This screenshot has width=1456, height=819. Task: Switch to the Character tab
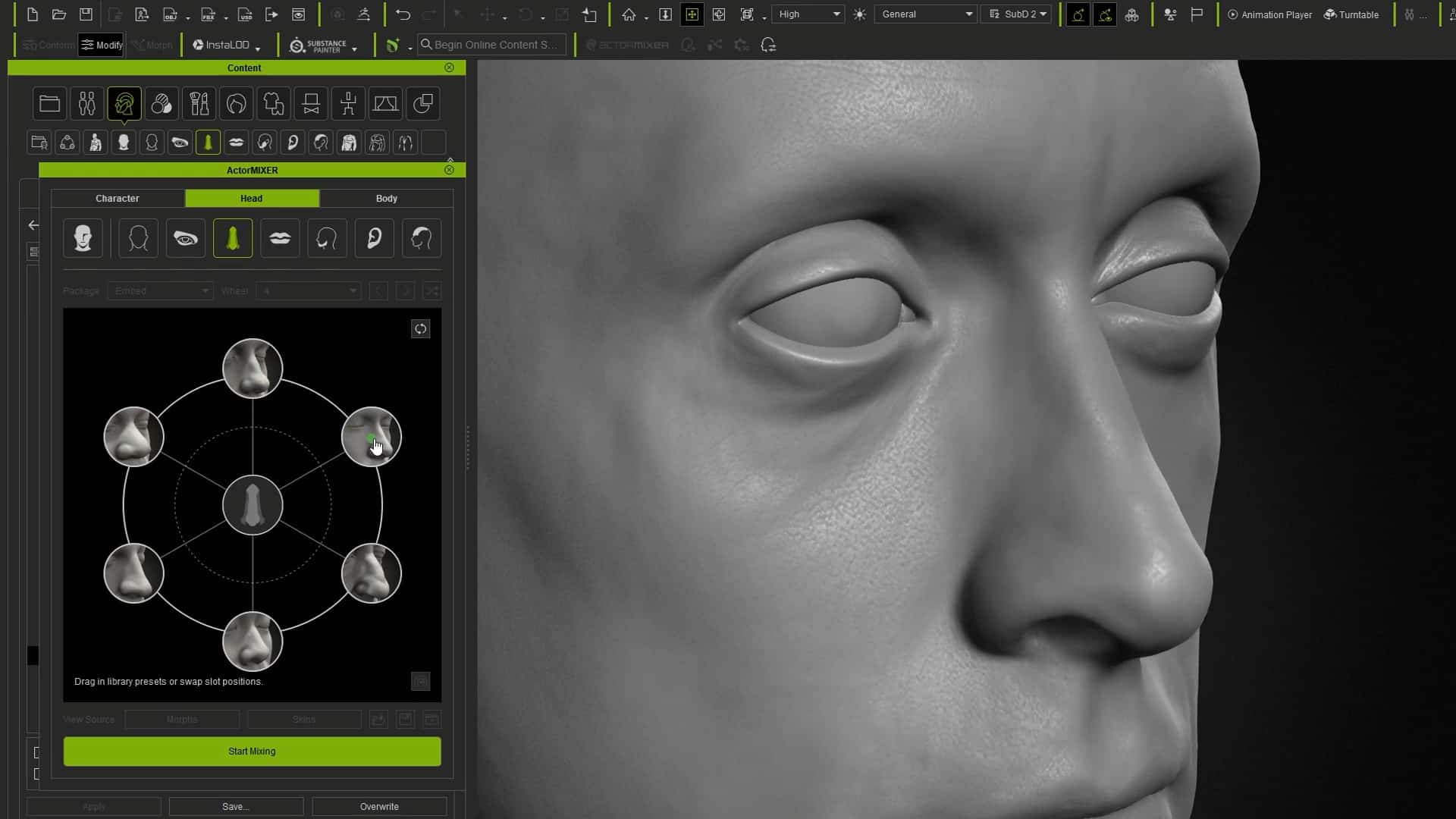(117, 198)
